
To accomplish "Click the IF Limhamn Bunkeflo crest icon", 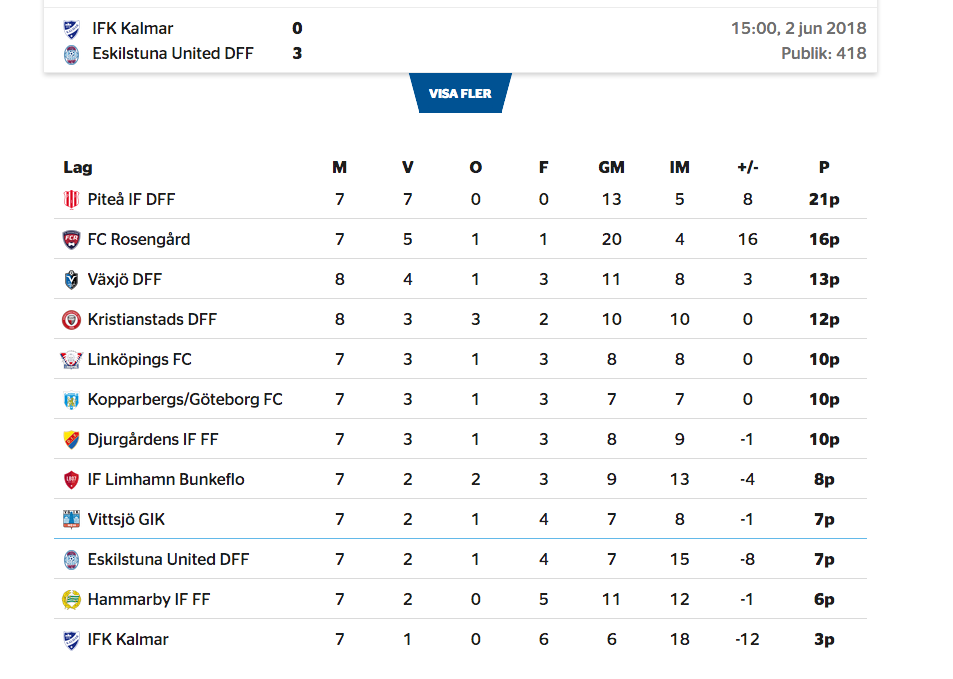I will [71, 480].
